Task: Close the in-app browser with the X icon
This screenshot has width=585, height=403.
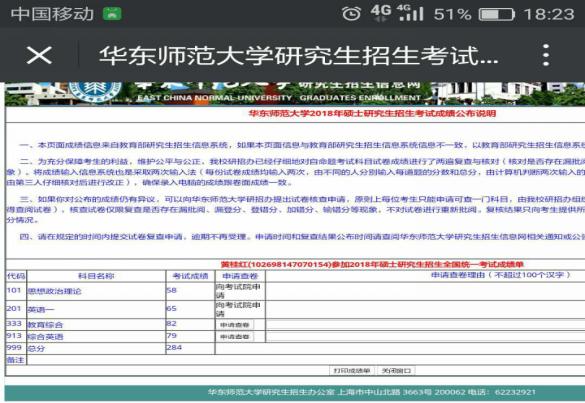Action: (39, 55)
